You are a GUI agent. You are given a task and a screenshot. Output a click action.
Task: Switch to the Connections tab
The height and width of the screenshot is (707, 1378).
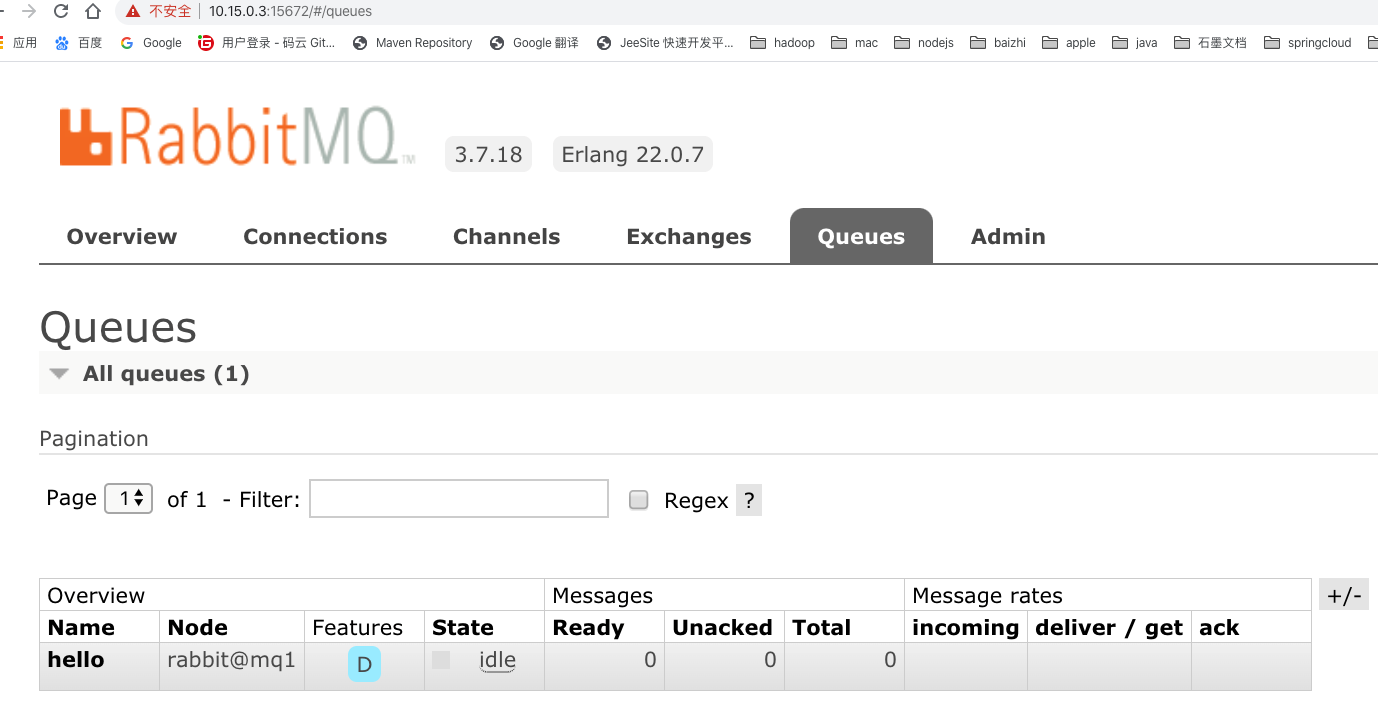coord(315,237)
